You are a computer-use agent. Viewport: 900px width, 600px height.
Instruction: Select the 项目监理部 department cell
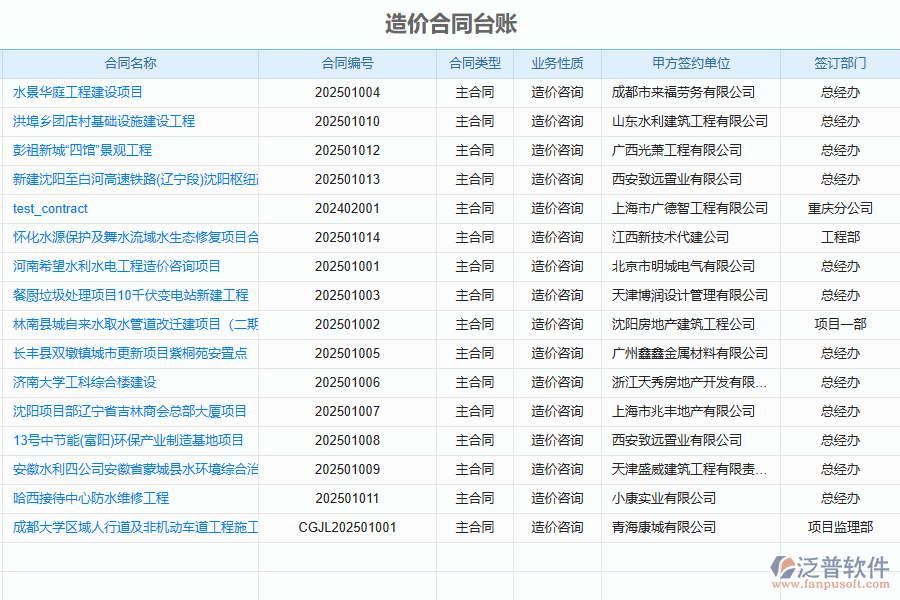tap(840, 527)
